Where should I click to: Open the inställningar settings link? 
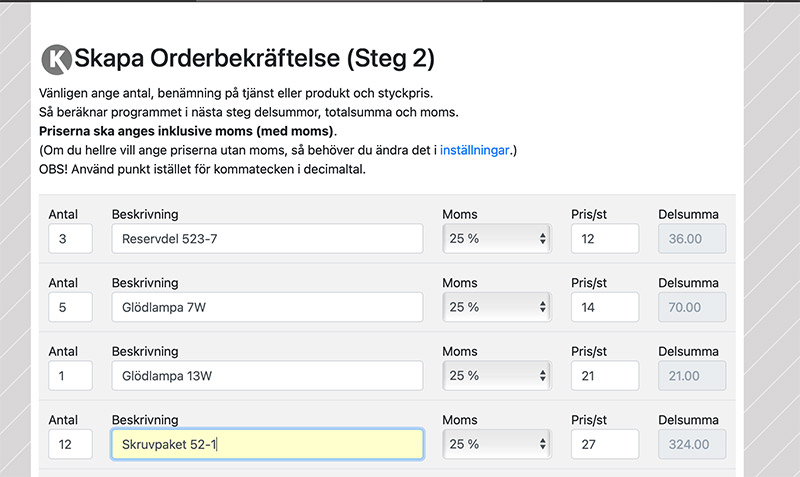coord(474,150)
